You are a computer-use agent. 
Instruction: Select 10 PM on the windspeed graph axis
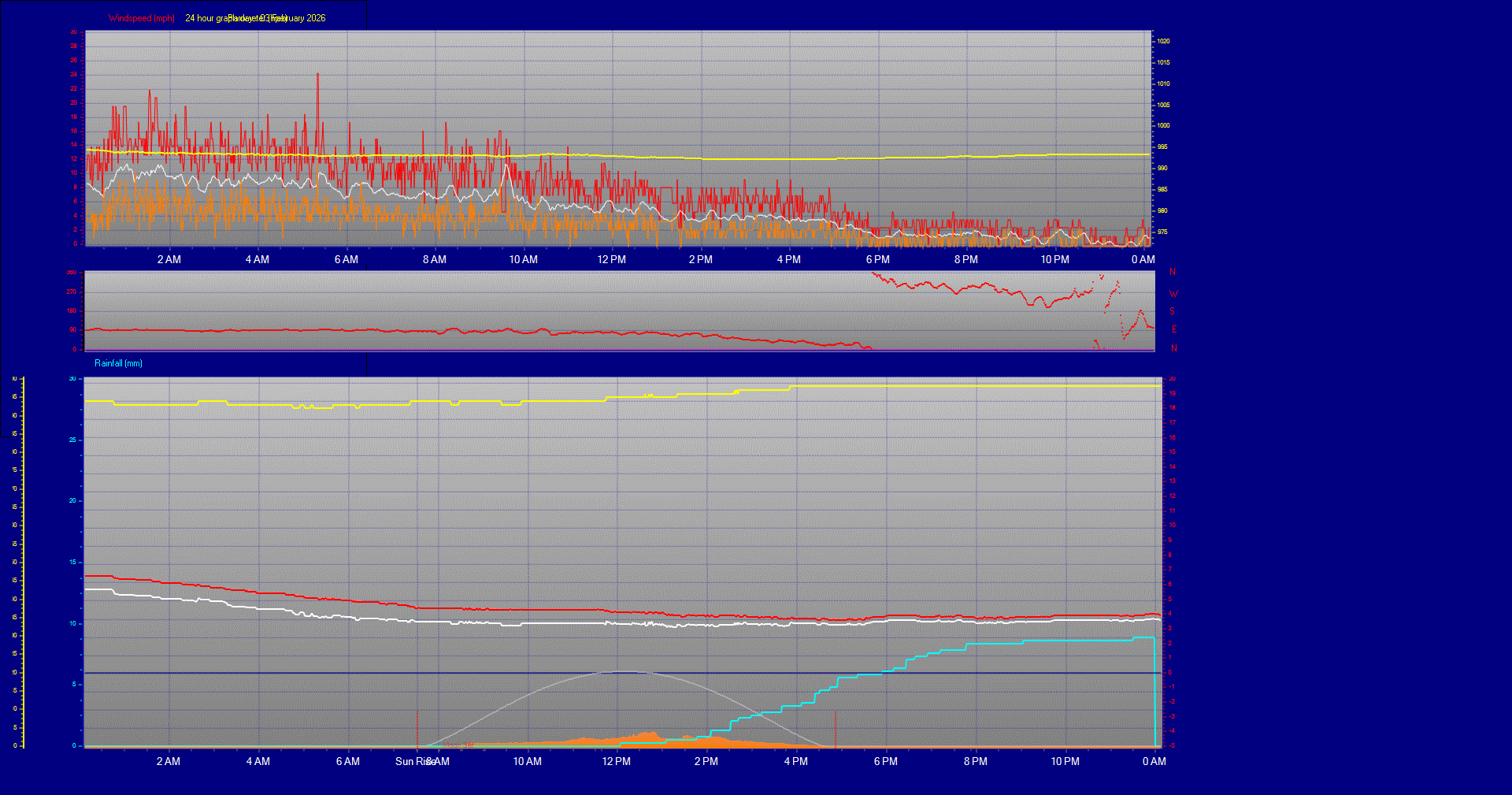[x=1054, y=259]
